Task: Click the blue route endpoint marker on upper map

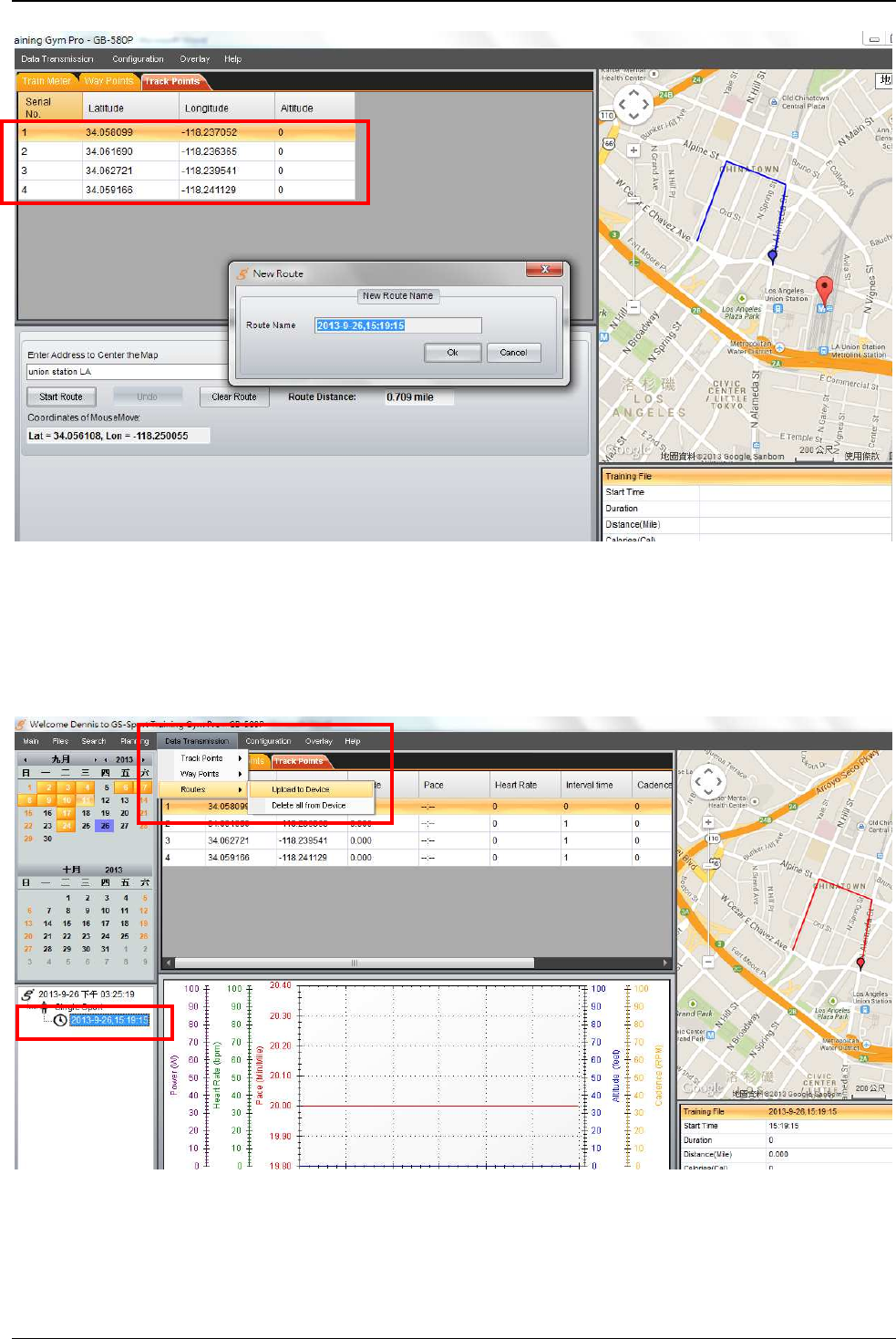Action: (x=773, y=256)
